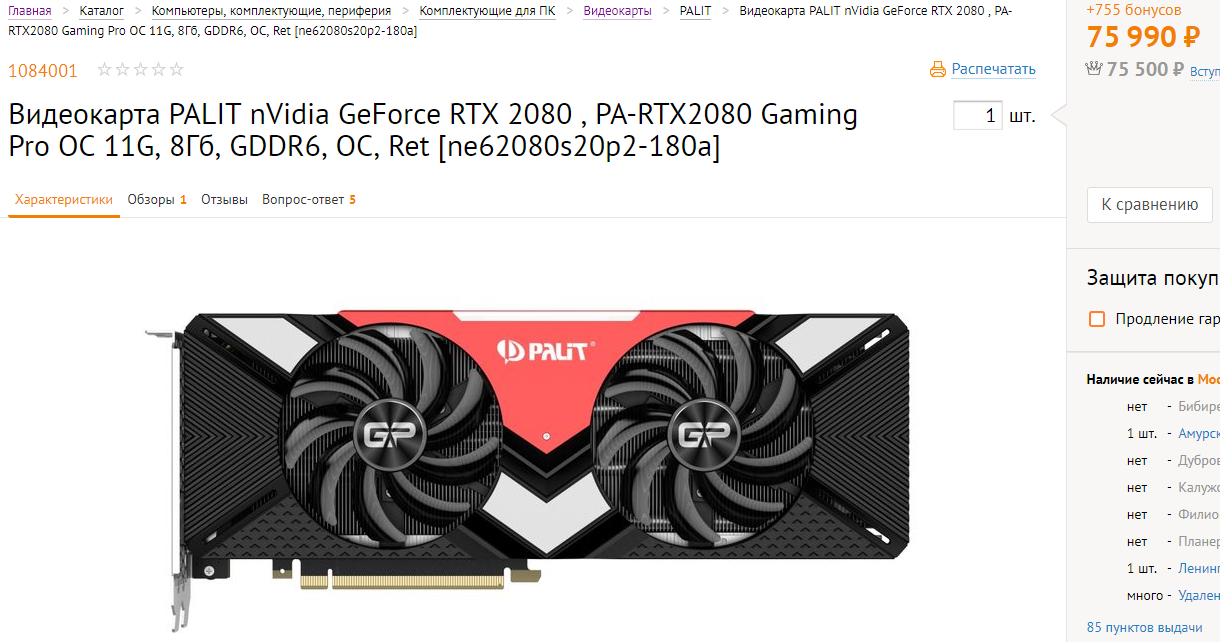Open the Каталог breadcrumb link
This screenshot has height=642, width=1220.
[102, 11]
